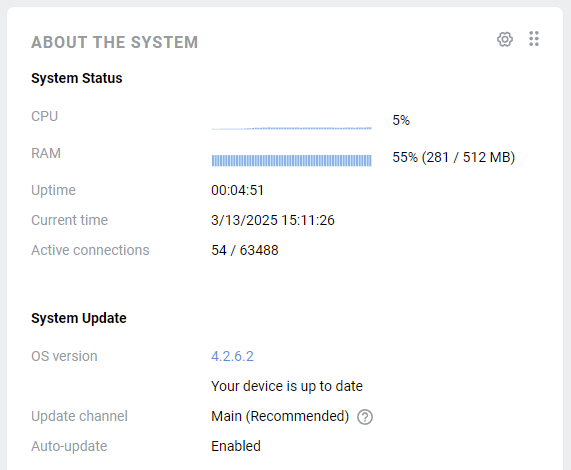The image size is (571, 470).
Task: Click the CPU usage graph
Action: (x=292, y=128)
